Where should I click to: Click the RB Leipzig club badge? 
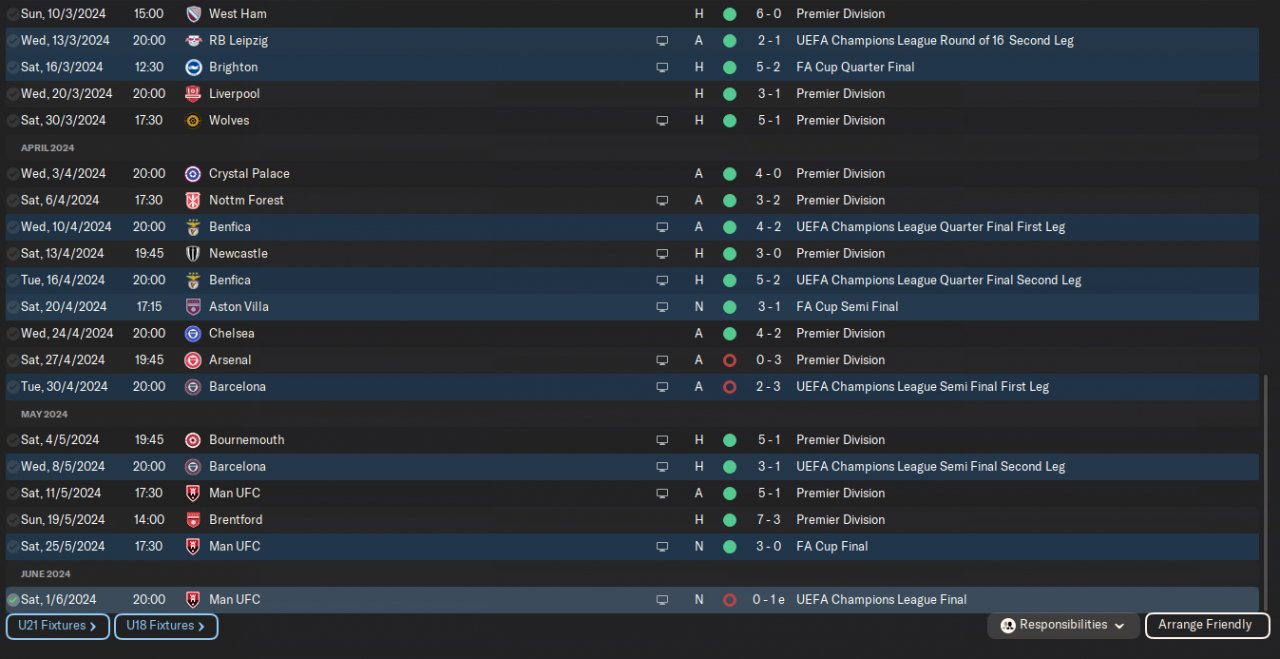coord(193,41)
